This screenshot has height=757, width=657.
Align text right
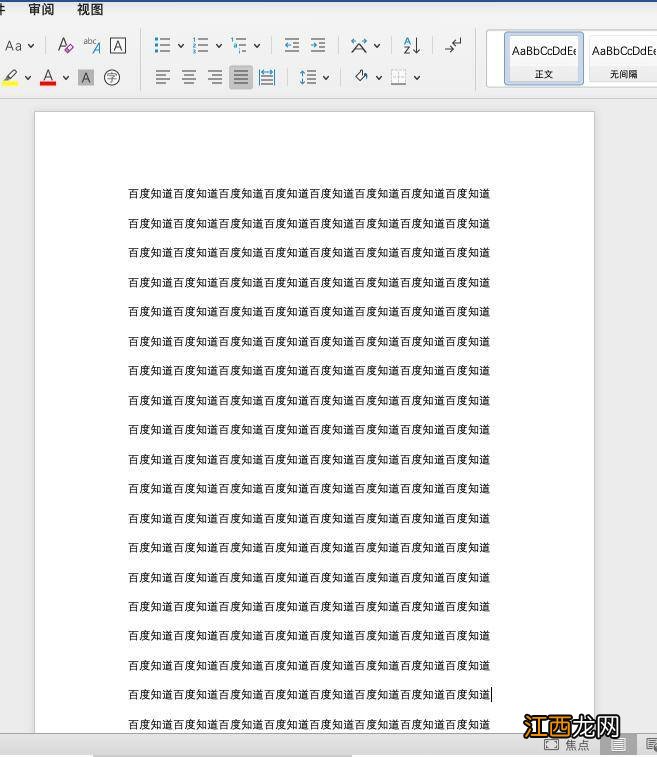[x=215, y=77]
